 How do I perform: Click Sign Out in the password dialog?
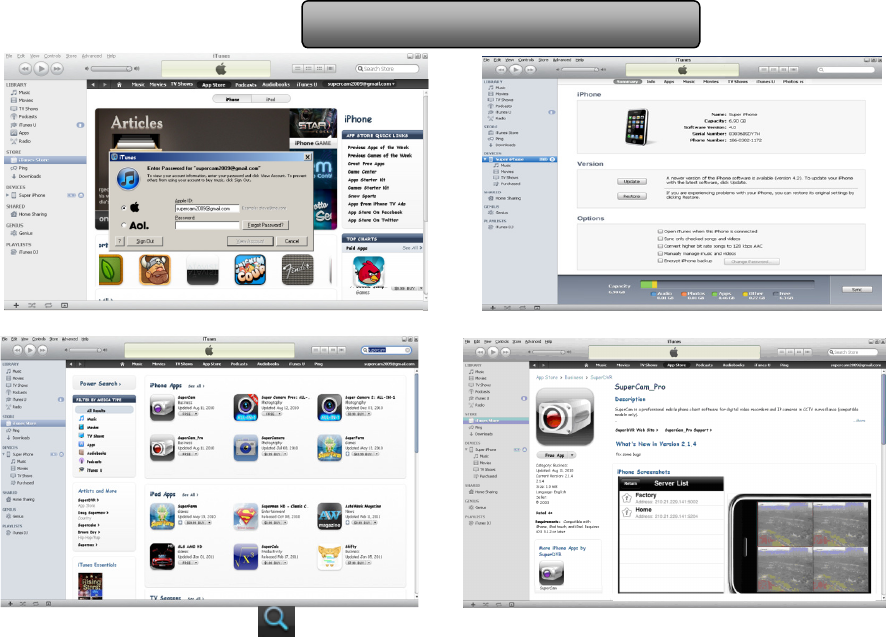(x=145, y=241)
